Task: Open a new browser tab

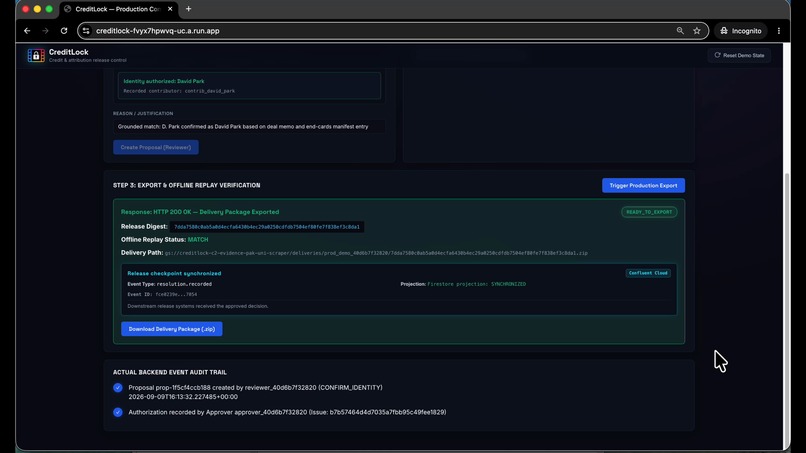Action: [x=189, y=9]
